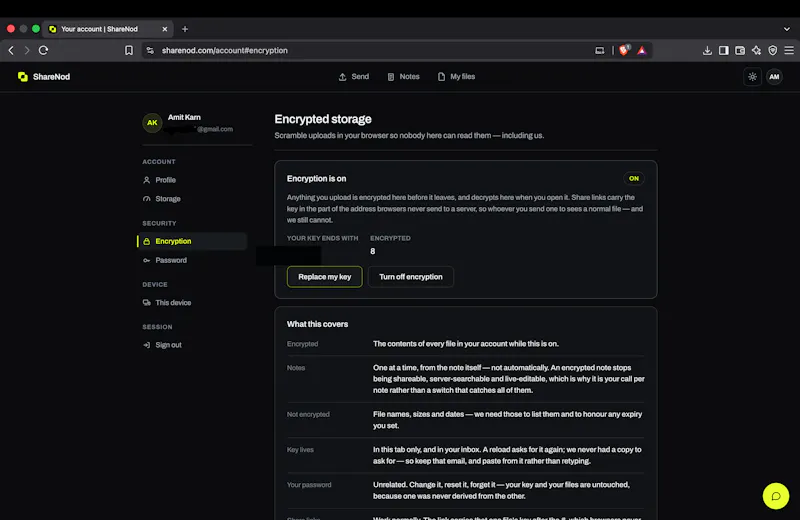Click the encrypted count value 8
This screenshot has height=520, width=800.
point(372,252)
